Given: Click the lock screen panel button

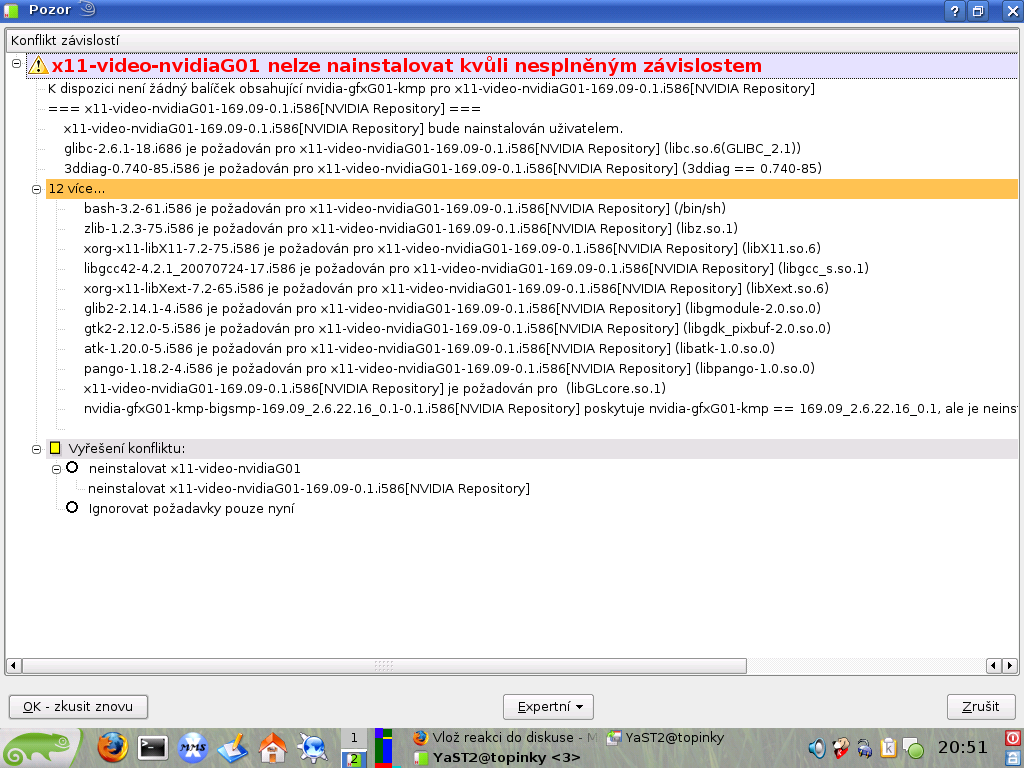Looking at the screenshot, I should pyautogui.click(x=1014, y=758).
